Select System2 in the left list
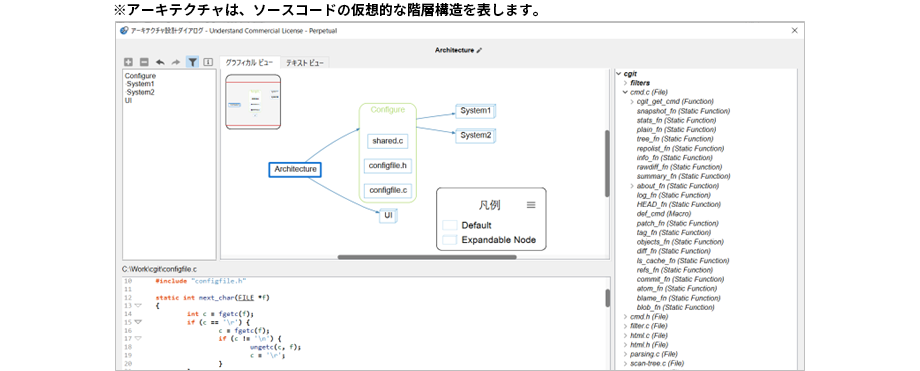This screenshot has width=920, height=371. pos(141,92)
